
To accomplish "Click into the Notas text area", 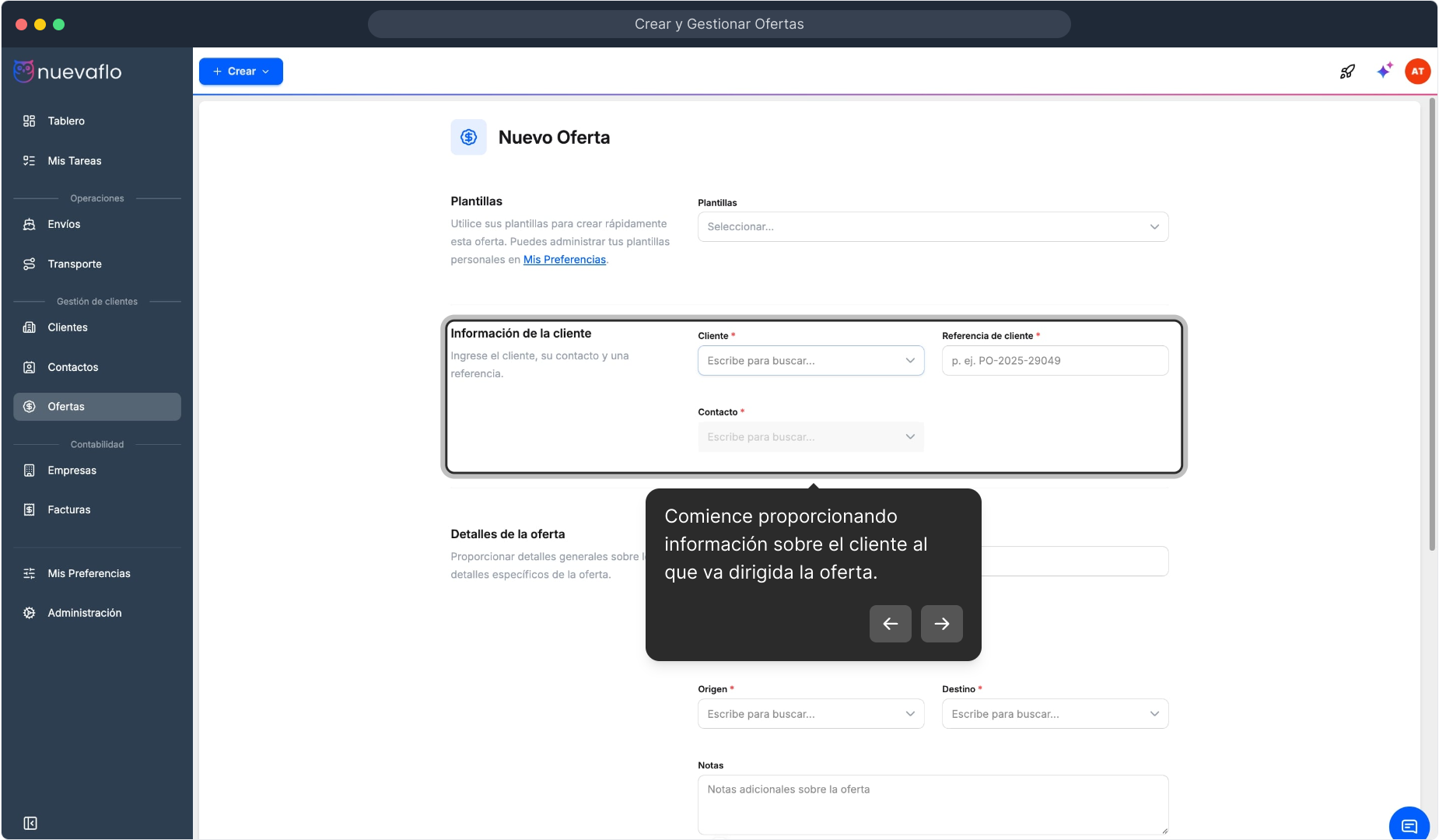I will point(932,804).
